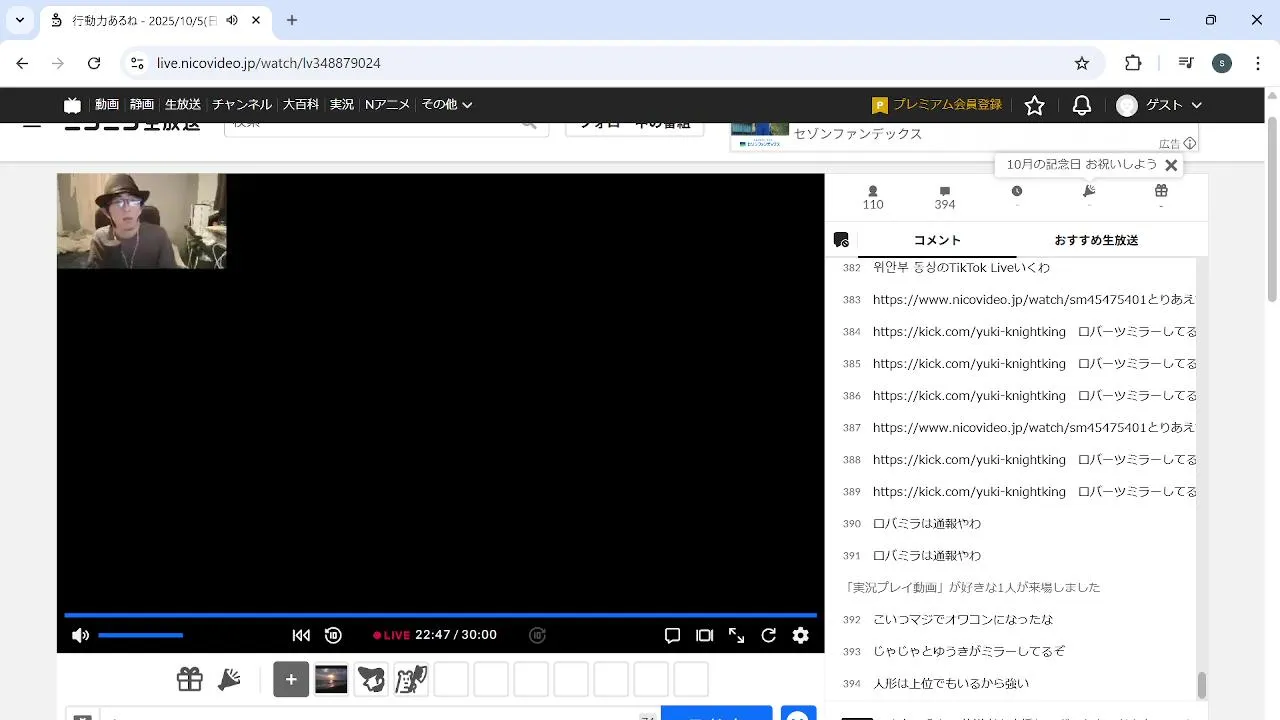1280x720 pixels.
Task: Open player settings gear
Action: click(x=801, y=635)
